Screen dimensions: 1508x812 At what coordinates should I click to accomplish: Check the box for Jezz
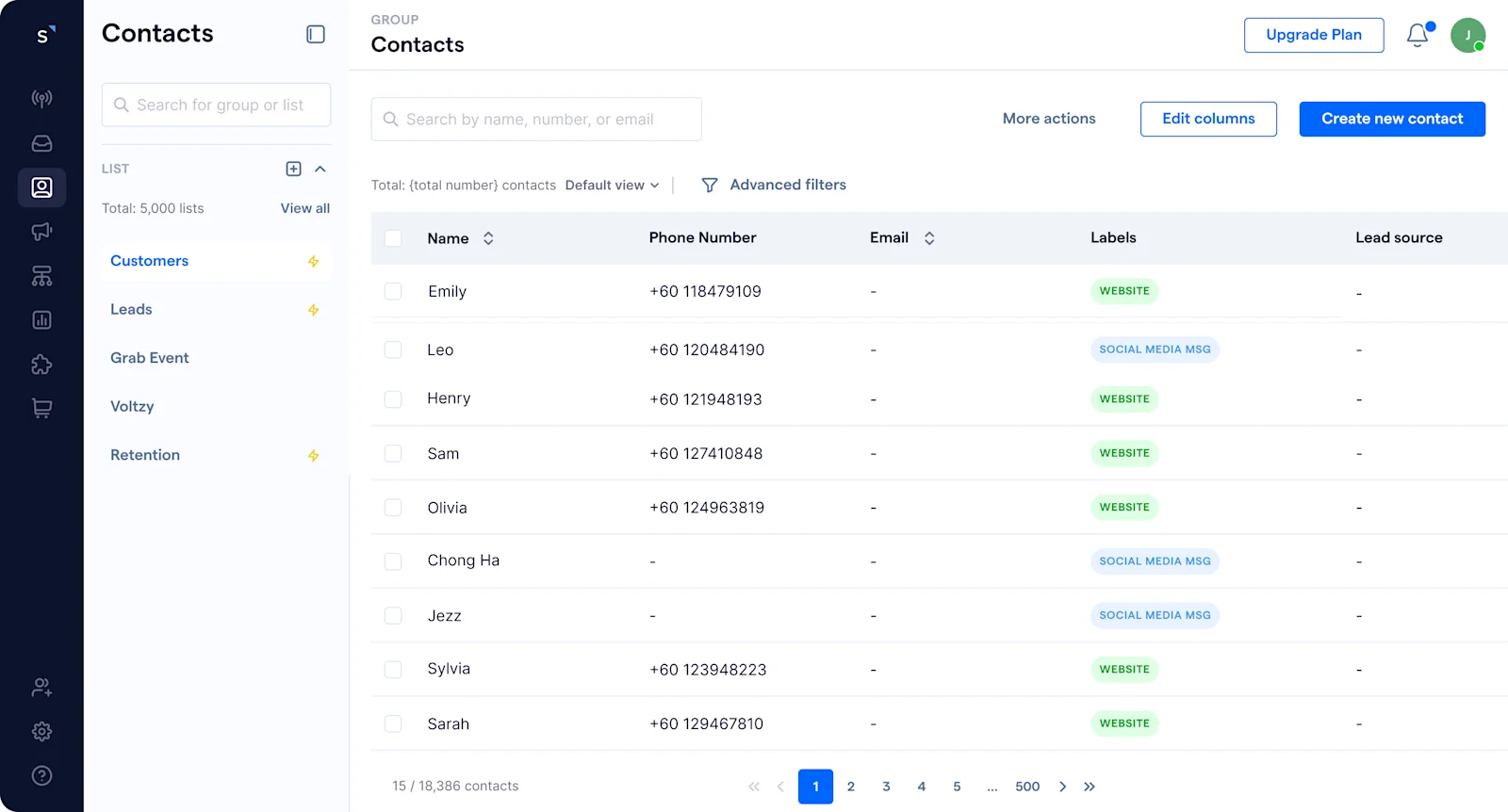tap(393, 616)
